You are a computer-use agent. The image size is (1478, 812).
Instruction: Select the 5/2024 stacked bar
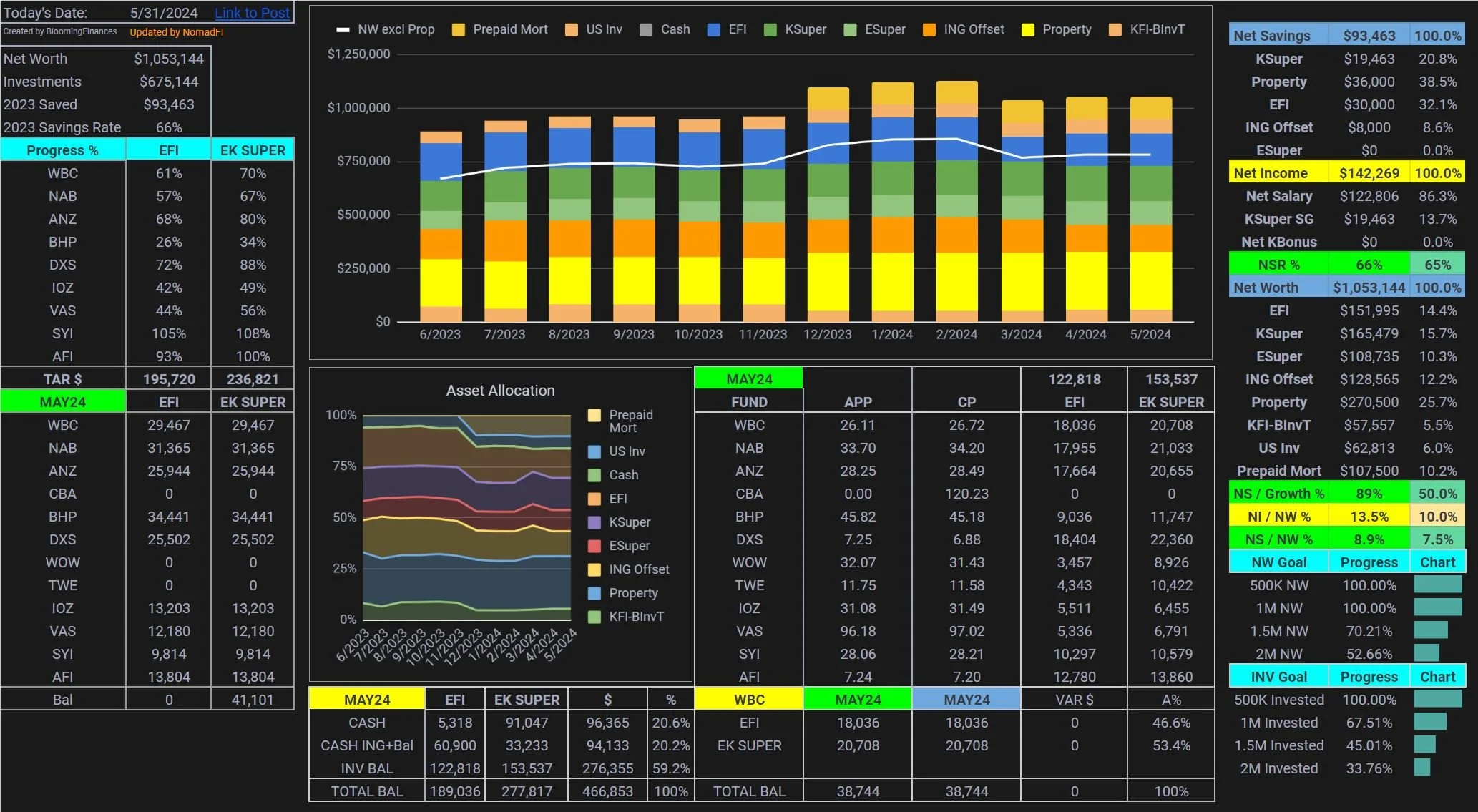[1150, 209]
